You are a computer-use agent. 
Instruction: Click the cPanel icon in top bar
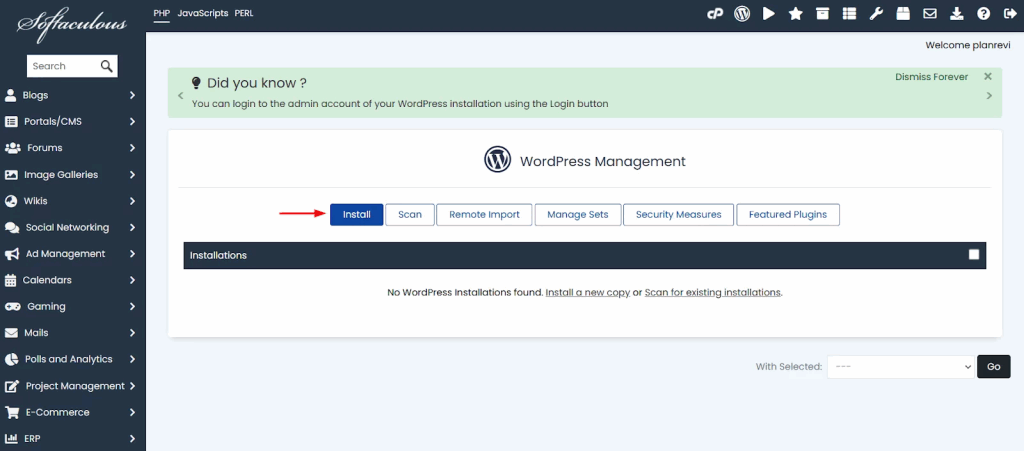point(715,14)
